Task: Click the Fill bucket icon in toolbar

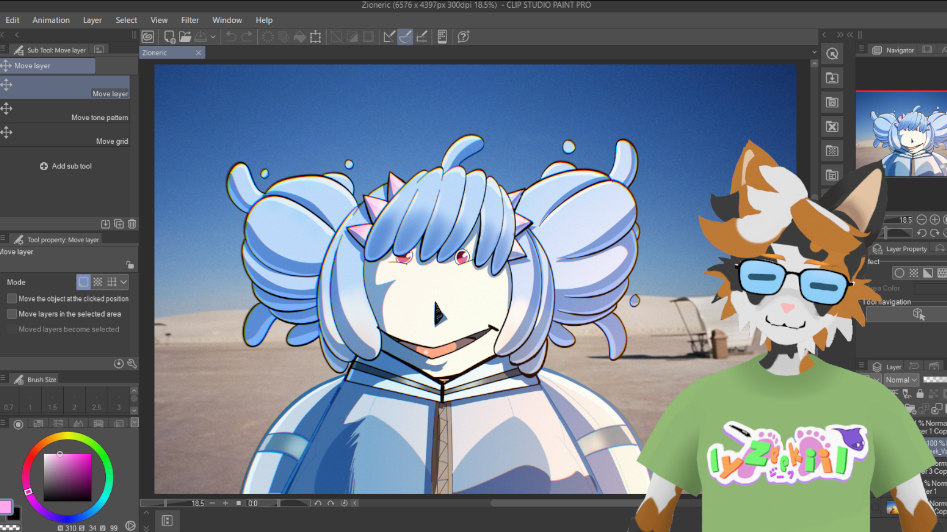Action: click(x=299, y=37)
